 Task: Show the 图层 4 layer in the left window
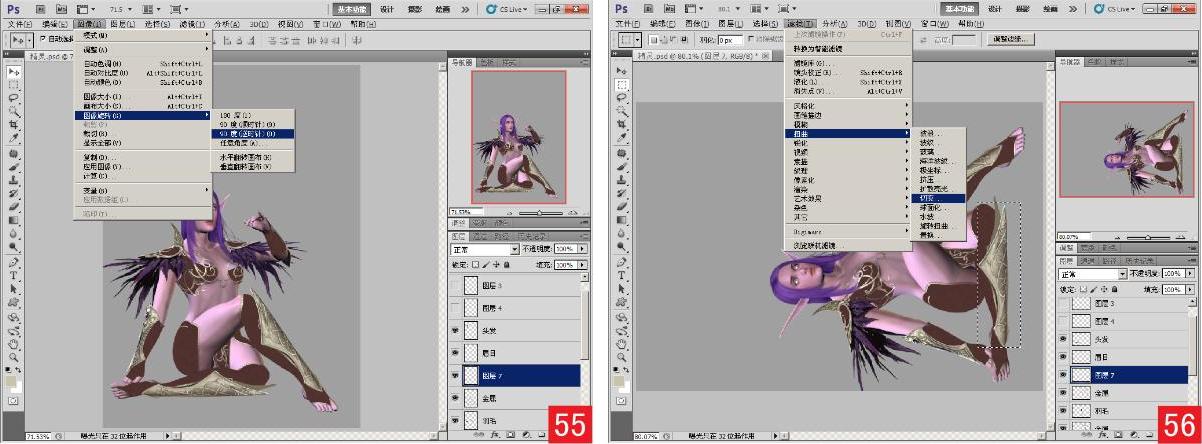(456, 307)
